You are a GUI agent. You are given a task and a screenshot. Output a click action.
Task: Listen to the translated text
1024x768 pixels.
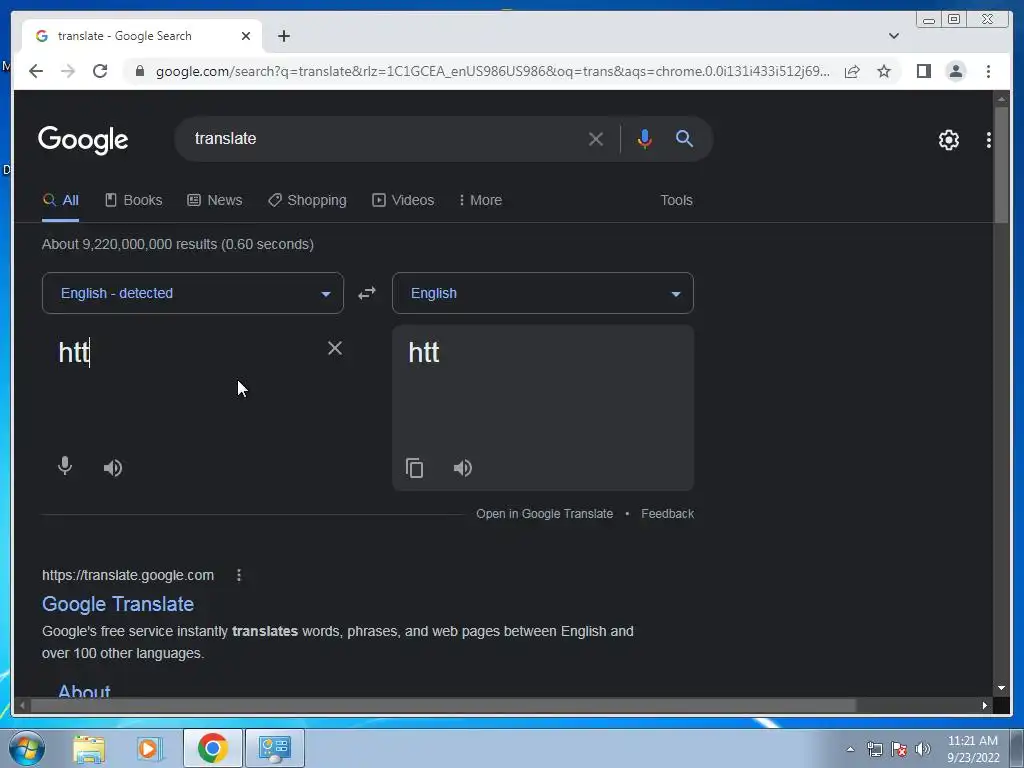[462, 468]
